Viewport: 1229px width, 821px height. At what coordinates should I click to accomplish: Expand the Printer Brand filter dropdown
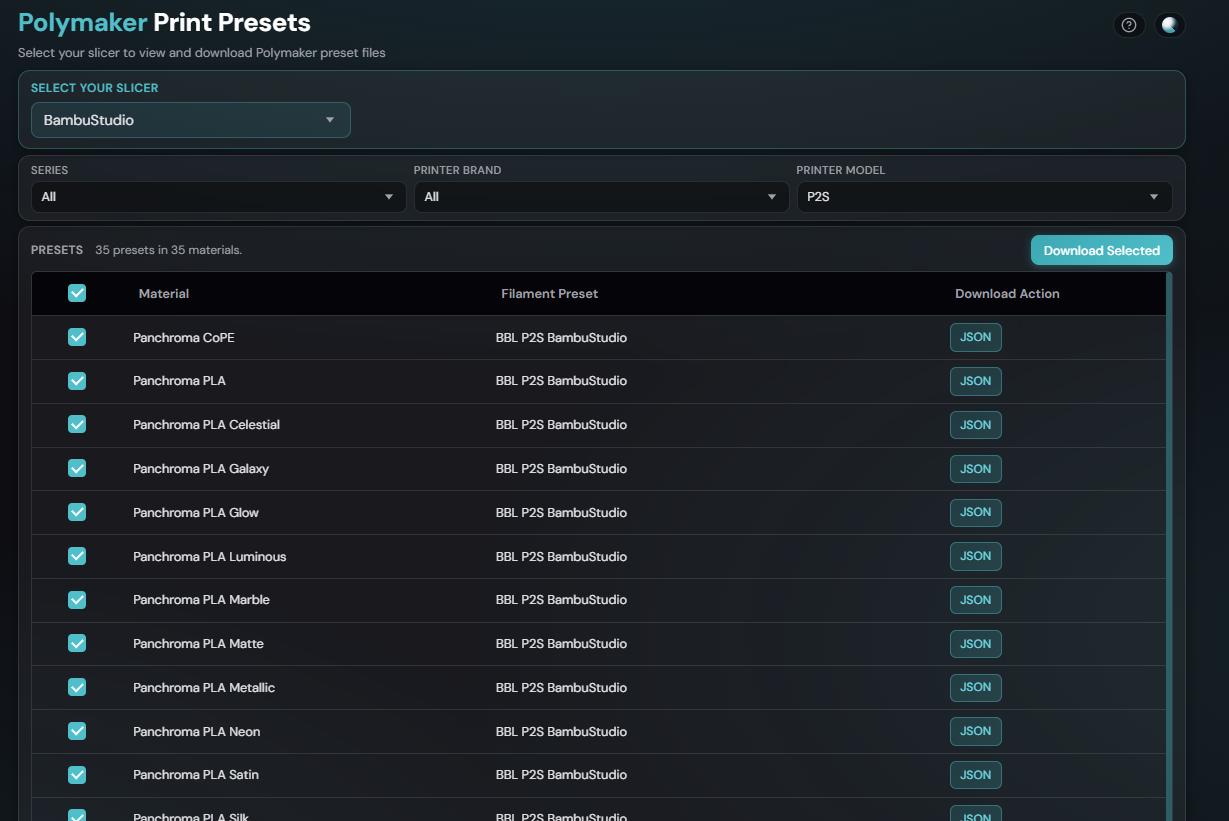tap(601, 197)
